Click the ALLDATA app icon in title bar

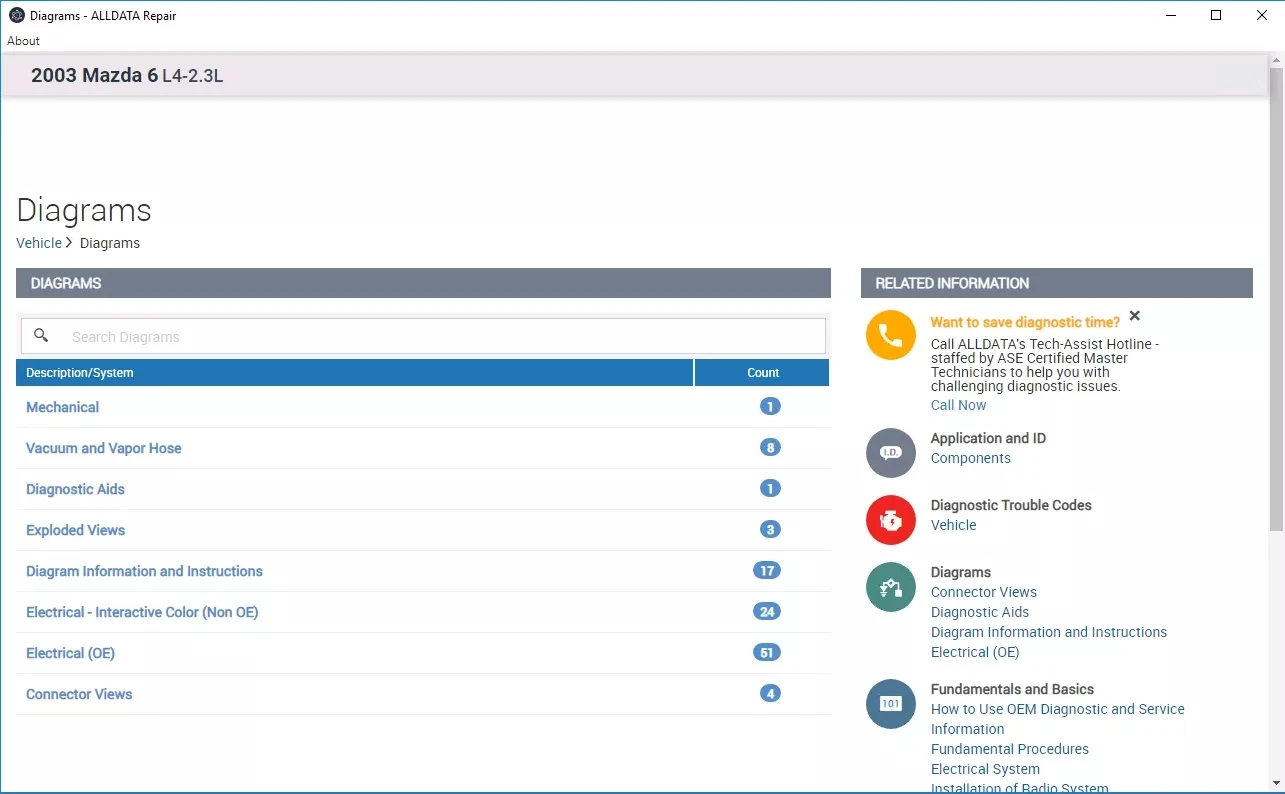tap(16, 15)
